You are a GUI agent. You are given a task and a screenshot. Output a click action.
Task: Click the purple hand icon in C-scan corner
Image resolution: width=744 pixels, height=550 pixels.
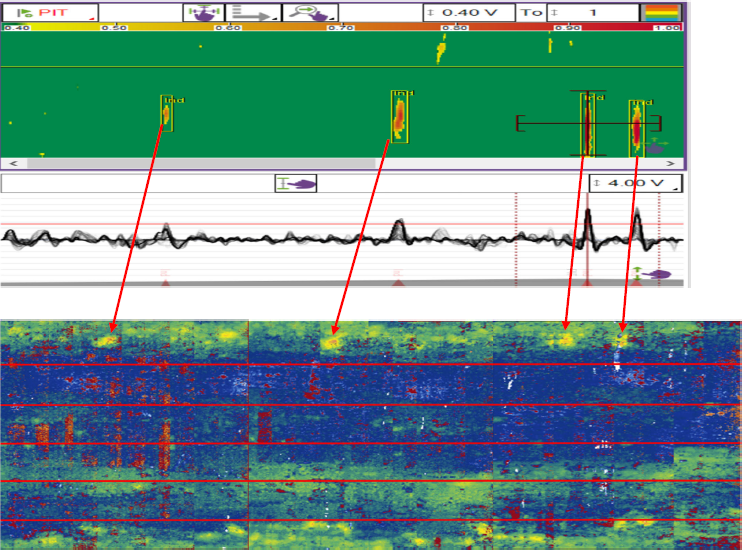658,147
